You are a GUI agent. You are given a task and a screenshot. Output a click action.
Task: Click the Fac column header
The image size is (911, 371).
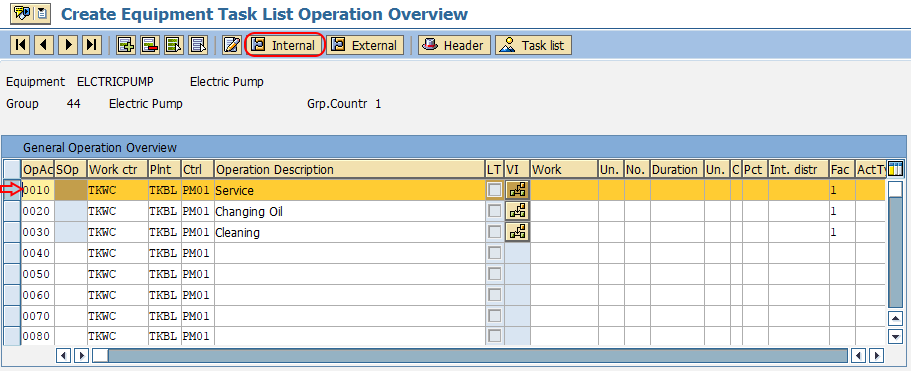pos(842,169)
